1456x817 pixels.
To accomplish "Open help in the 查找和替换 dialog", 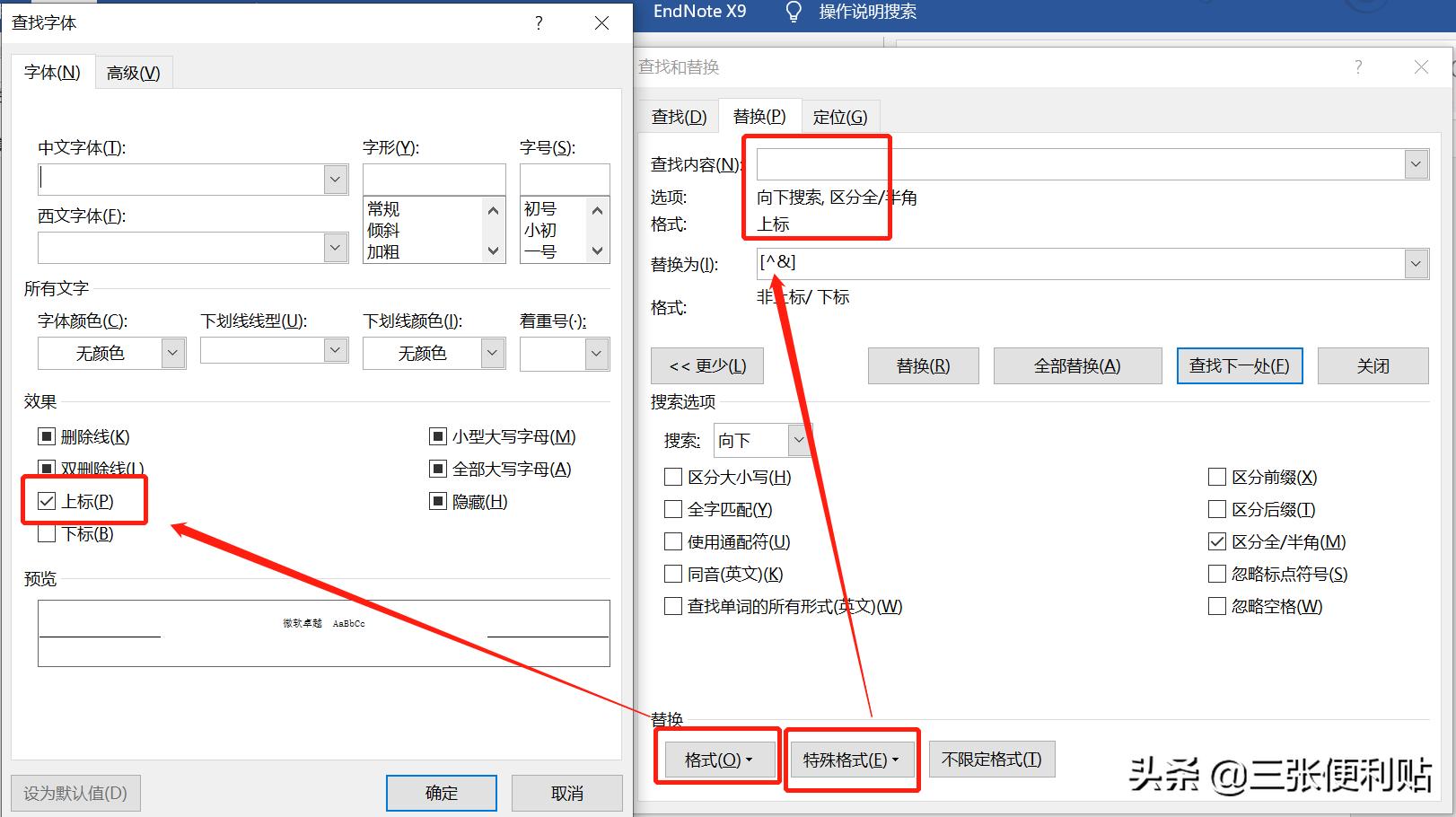I will tap(1358, 67).
